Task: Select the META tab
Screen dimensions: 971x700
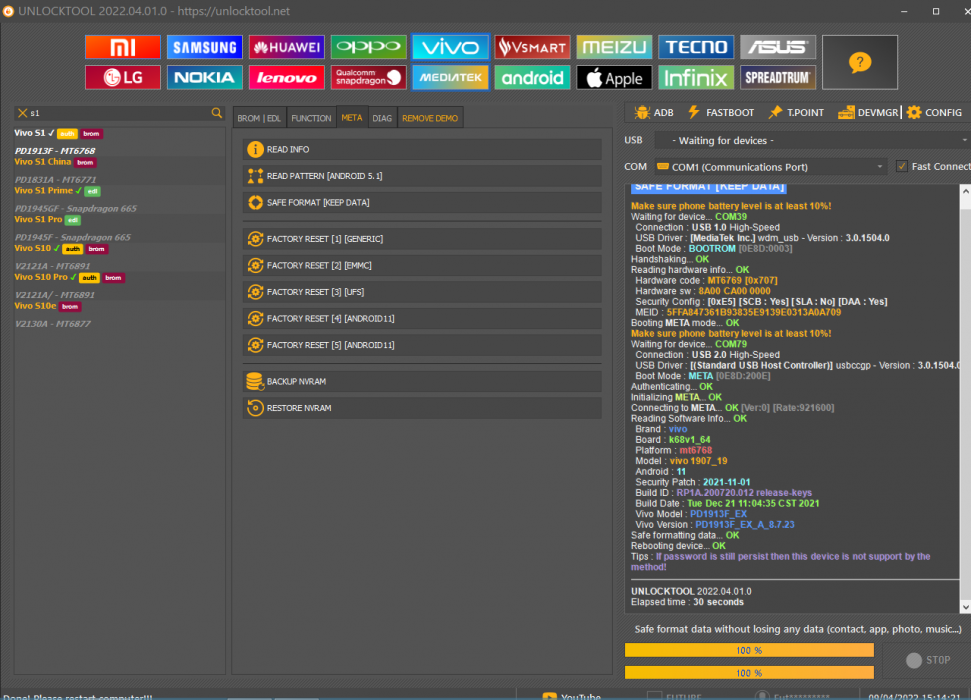Action: [352, 118]
